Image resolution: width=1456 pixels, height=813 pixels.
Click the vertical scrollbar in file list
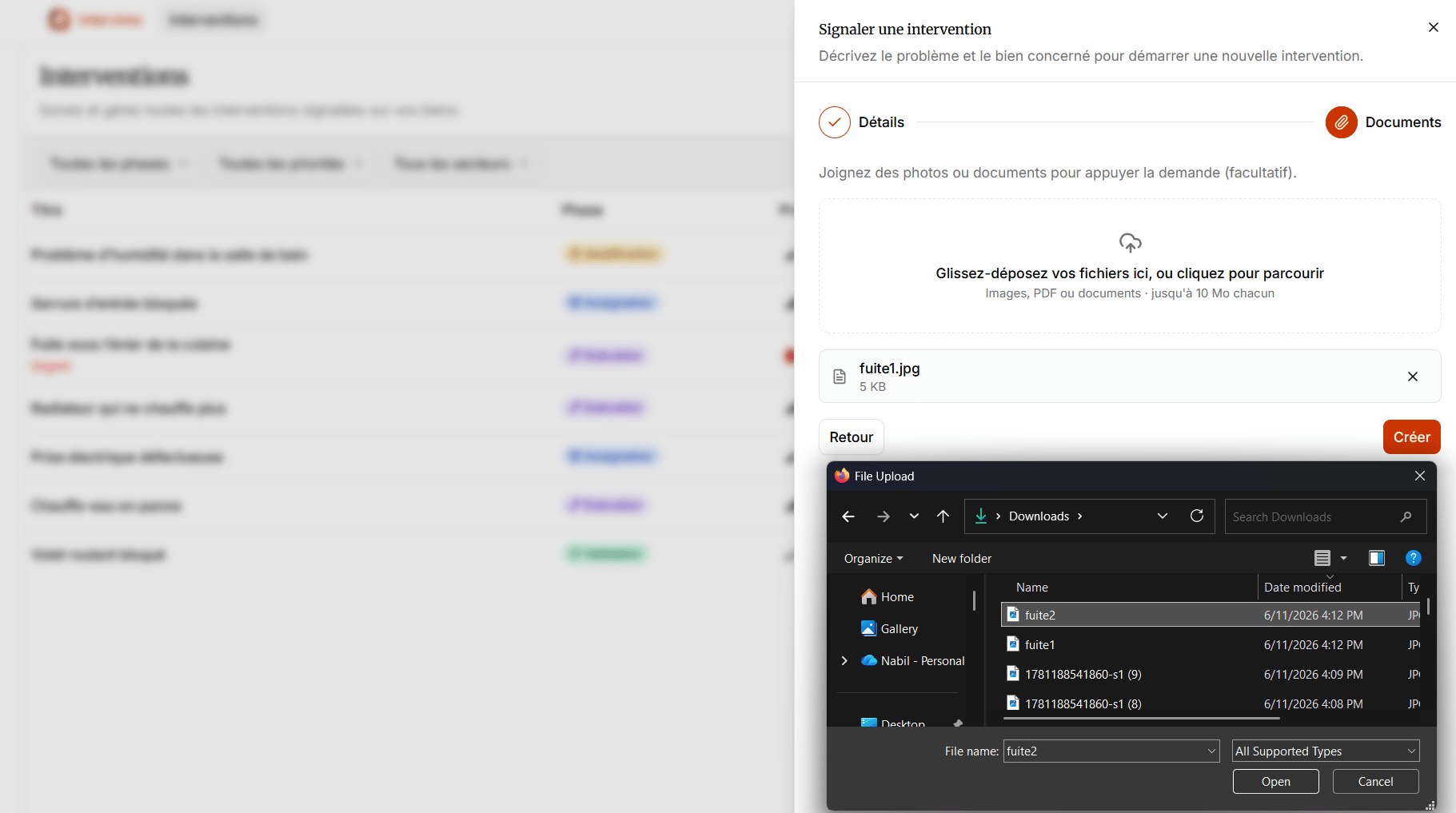(1428, 607)
